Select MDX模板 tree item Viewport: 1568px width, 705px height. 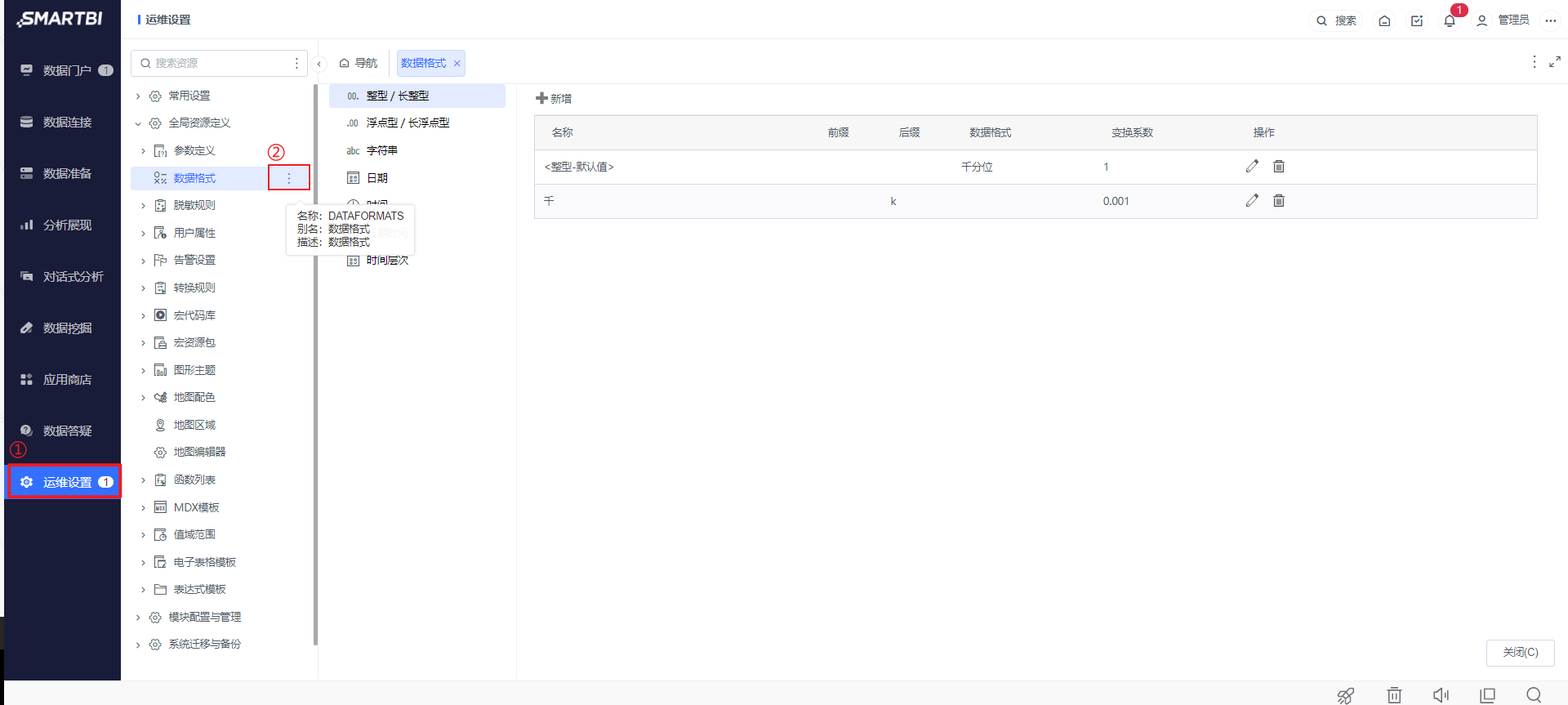(x=196, y=507)
